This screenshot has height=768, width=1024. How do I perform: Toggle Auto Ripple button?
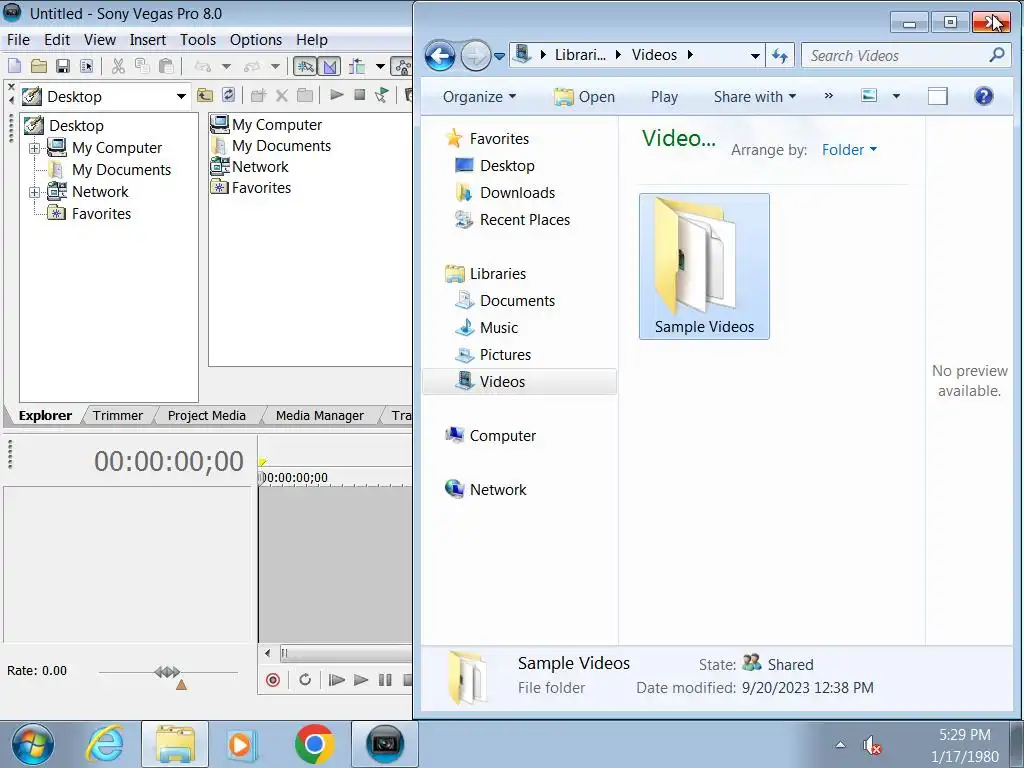[x=357, y=66]
